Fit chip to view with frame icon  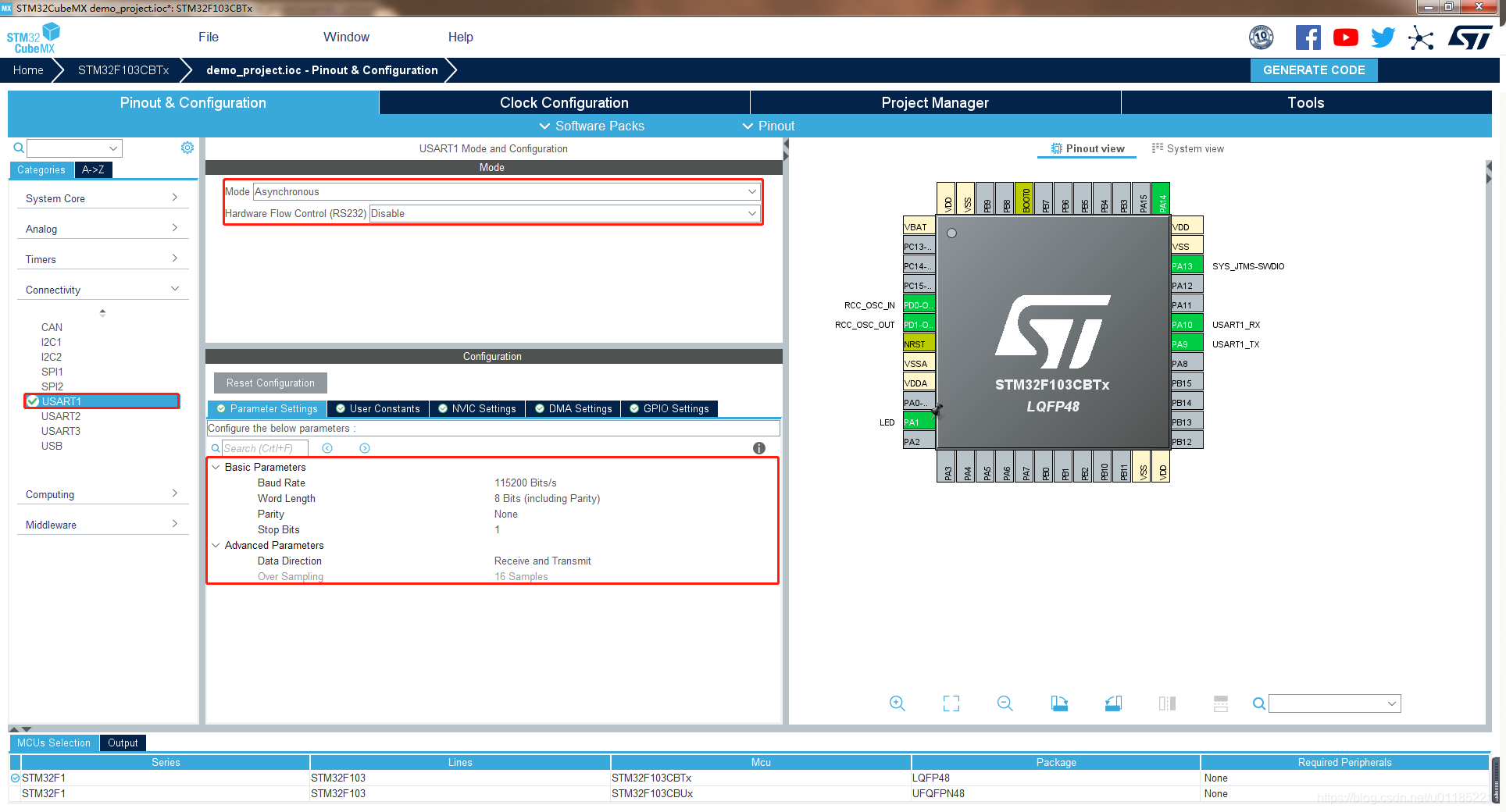(951, 703)
